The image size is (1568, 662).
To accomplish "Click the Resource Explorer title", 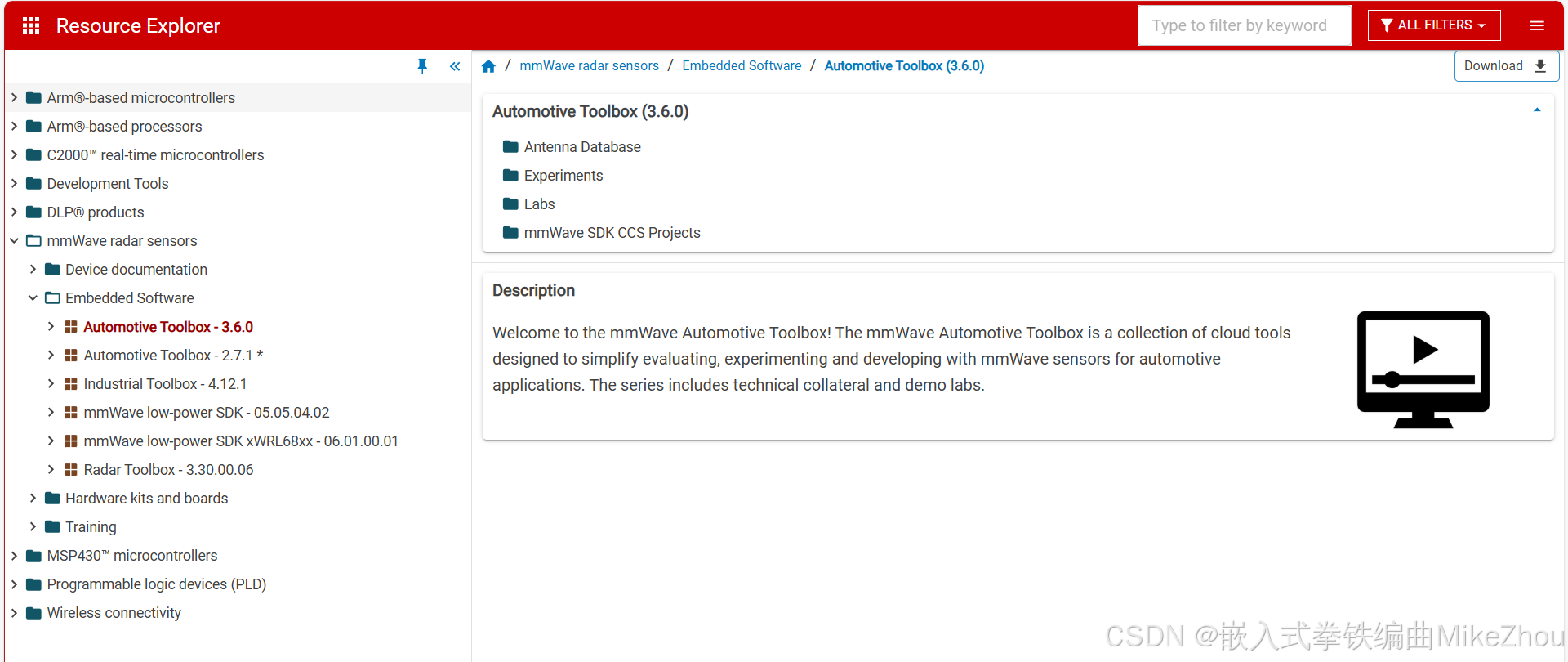I will click(138, 25).
